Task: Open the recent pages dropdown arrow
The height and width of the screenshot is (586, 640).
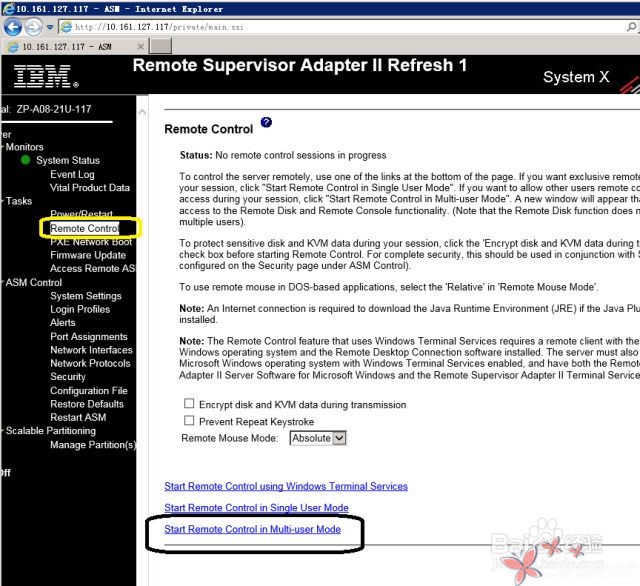Action: pyautogui.click(x=50, y=27)
